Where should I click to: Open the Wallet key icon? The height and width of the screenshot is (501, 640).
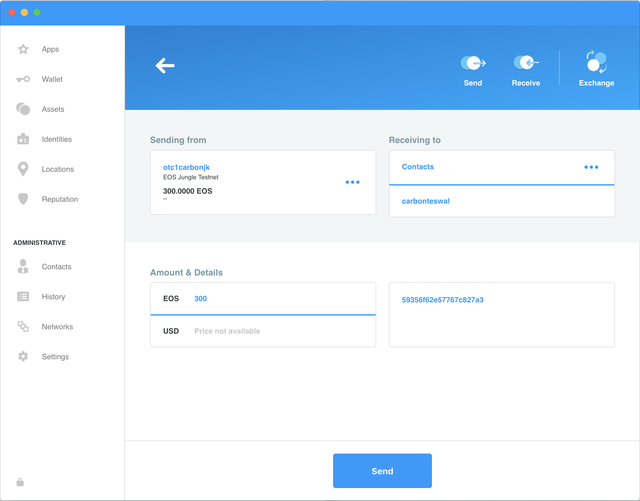point(23,79)
